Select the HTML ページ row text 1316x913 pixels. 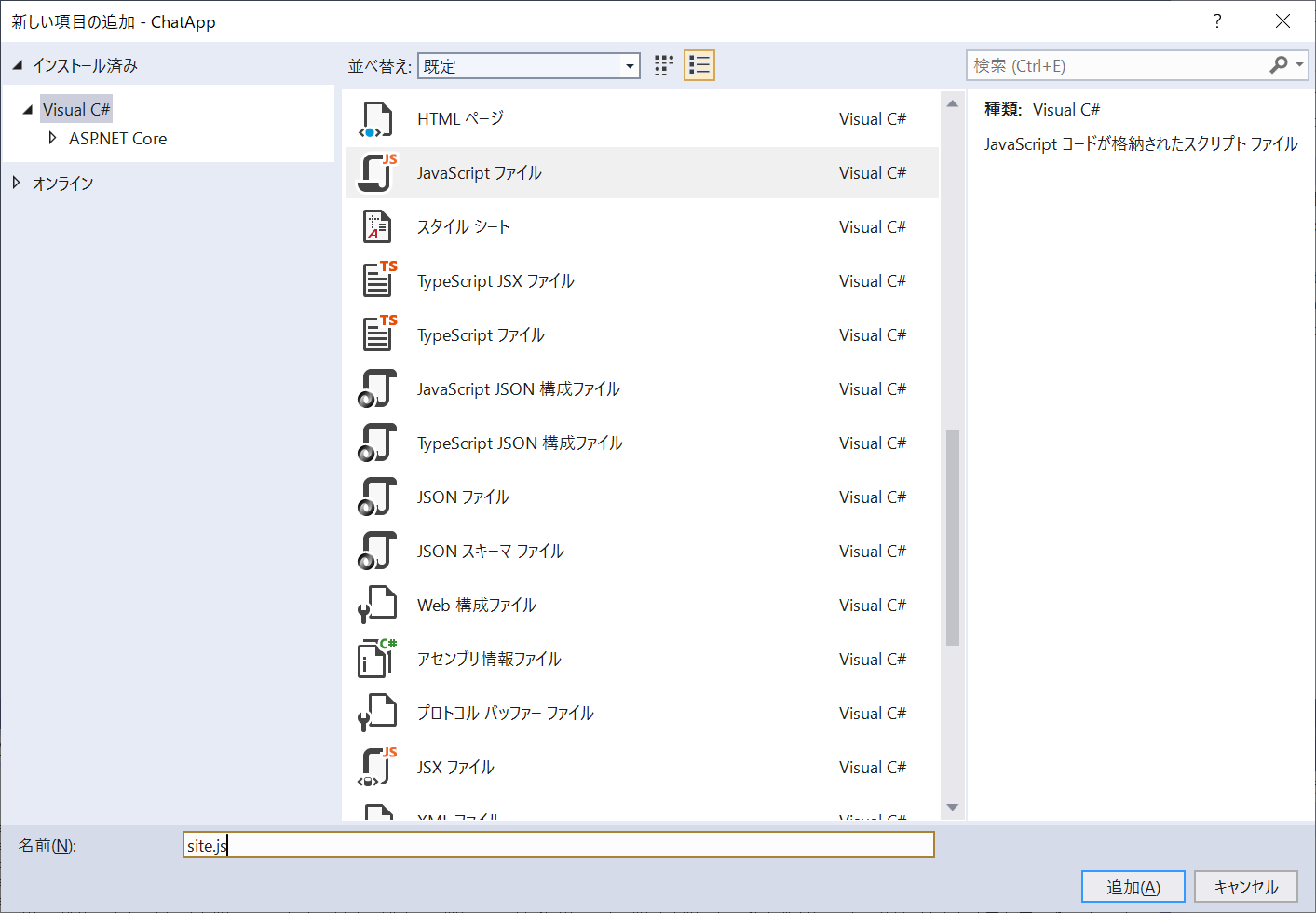(x=461, y=119)
